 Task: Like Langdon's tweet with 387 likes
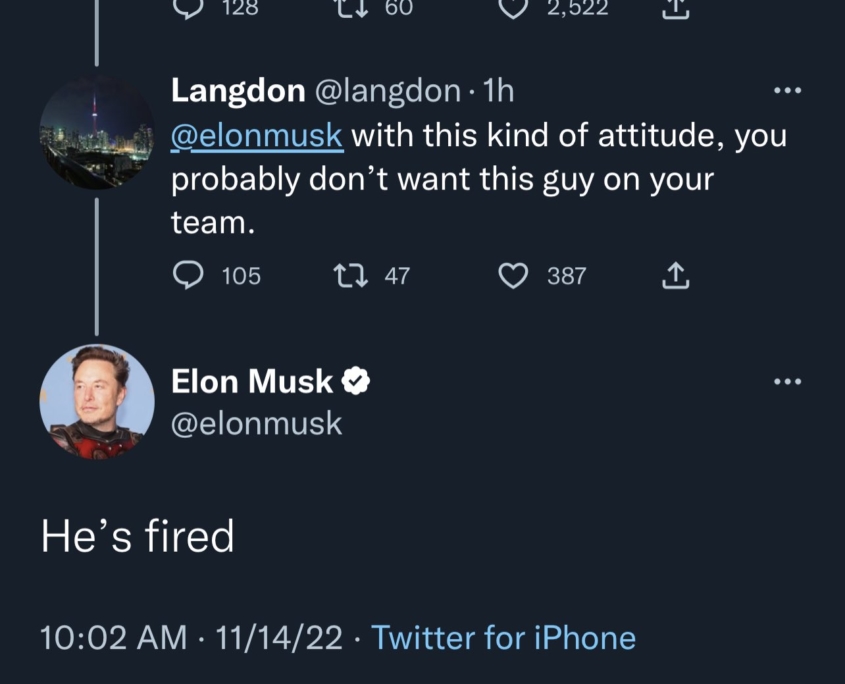[513, 275]
